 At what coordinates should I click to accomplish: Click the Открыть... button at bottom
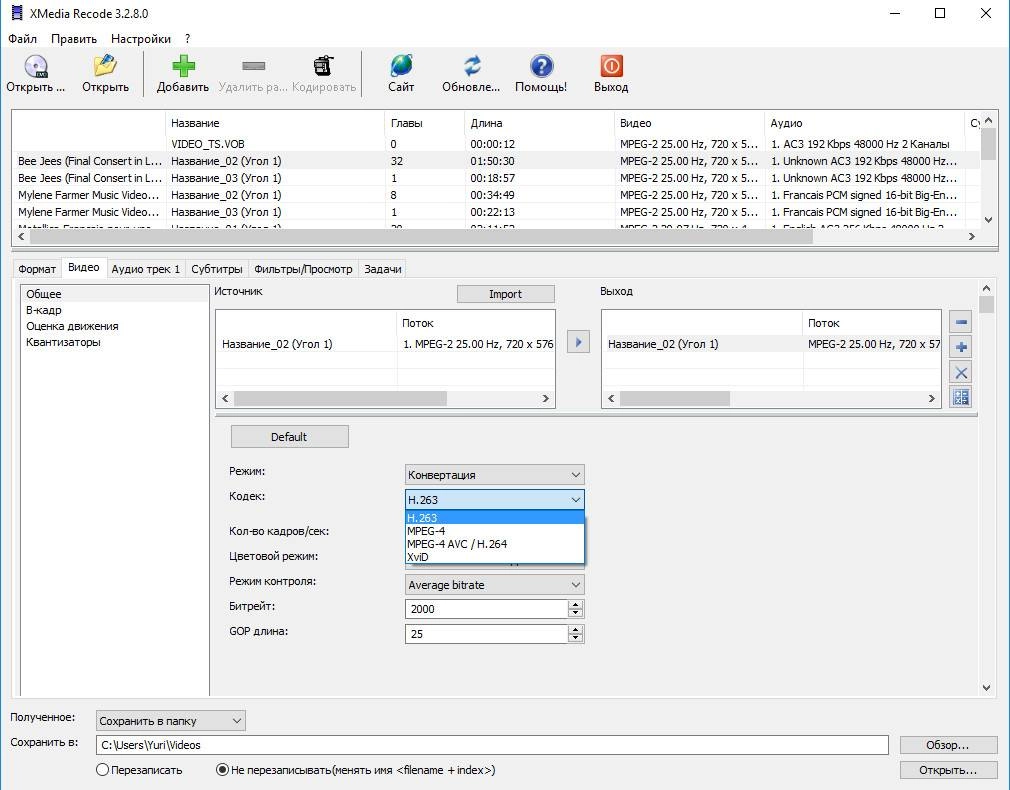(948, 770)
